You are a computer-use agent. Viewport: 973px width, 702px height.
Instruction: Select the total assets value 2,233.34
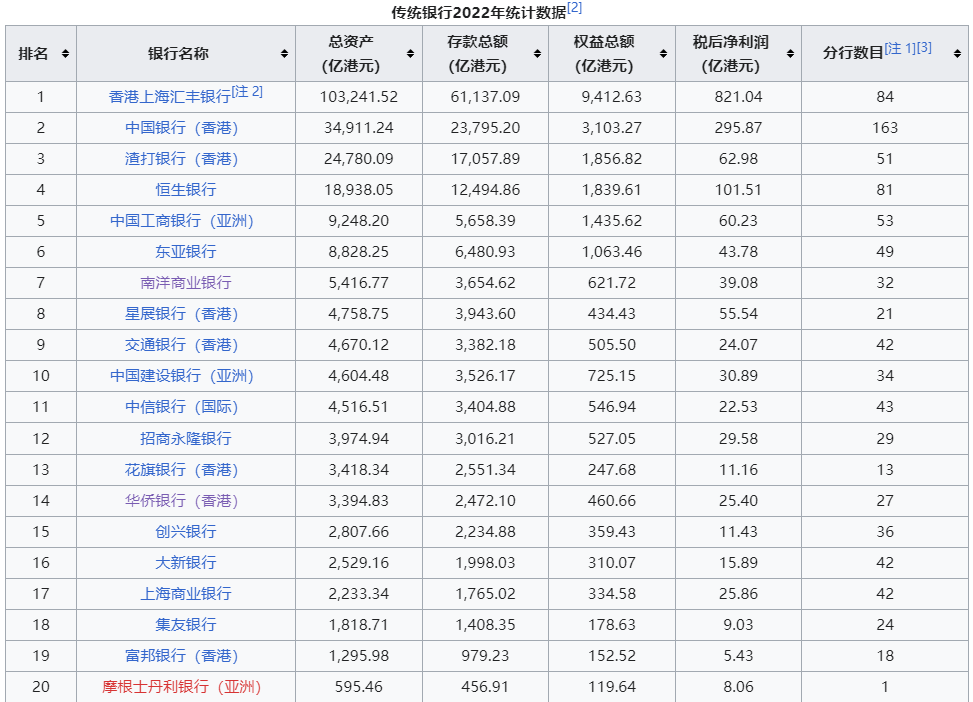click(x=359, y=594)
